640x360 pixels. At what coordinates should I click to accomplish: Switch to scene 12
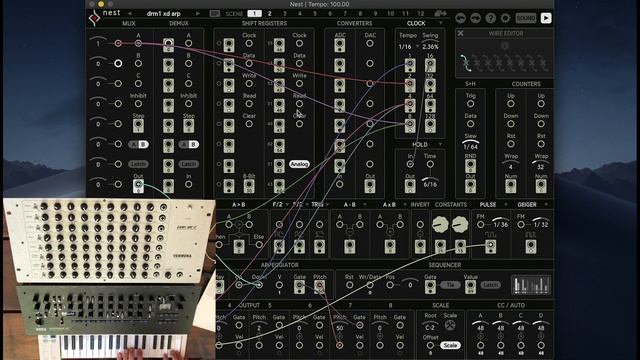pos(420,13)
